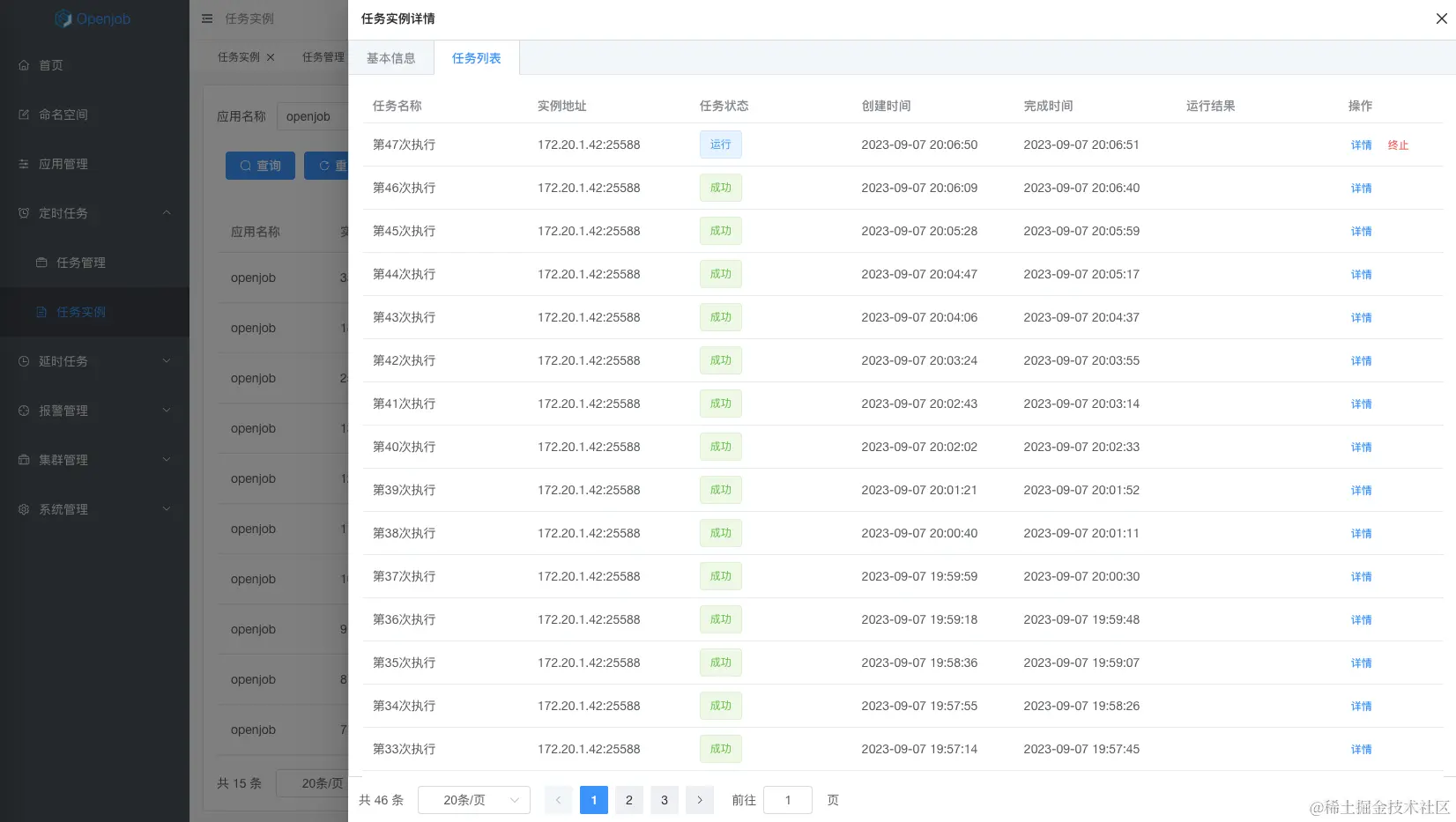
Task: Open 详情 for 第44次执行
Action: click(1362, 275)
